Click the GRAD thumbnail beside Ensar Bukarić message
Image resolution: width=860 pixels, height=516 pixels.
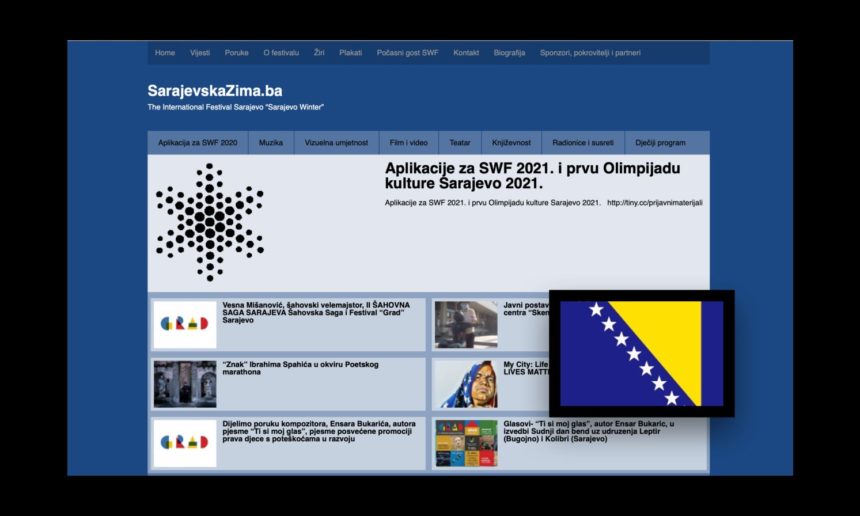click(x=185, y=443)
